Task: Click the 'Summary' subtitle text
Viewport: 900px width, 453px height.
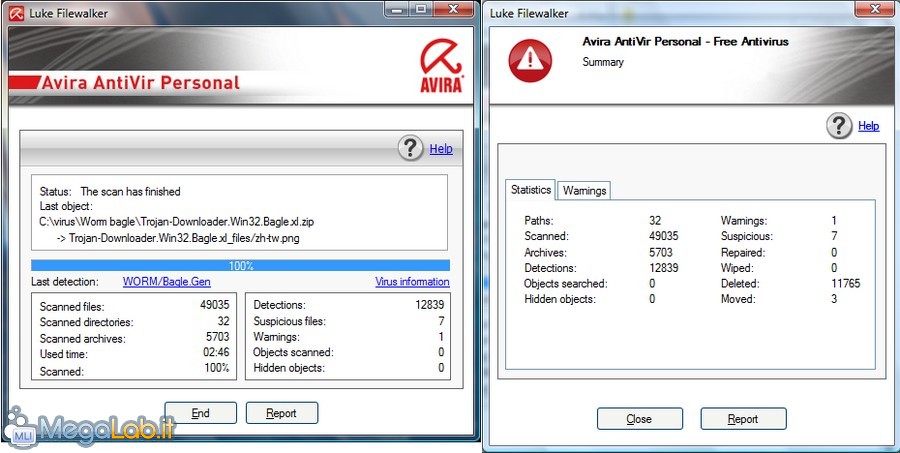Action: pyautogui.click(x=603, y=62)
